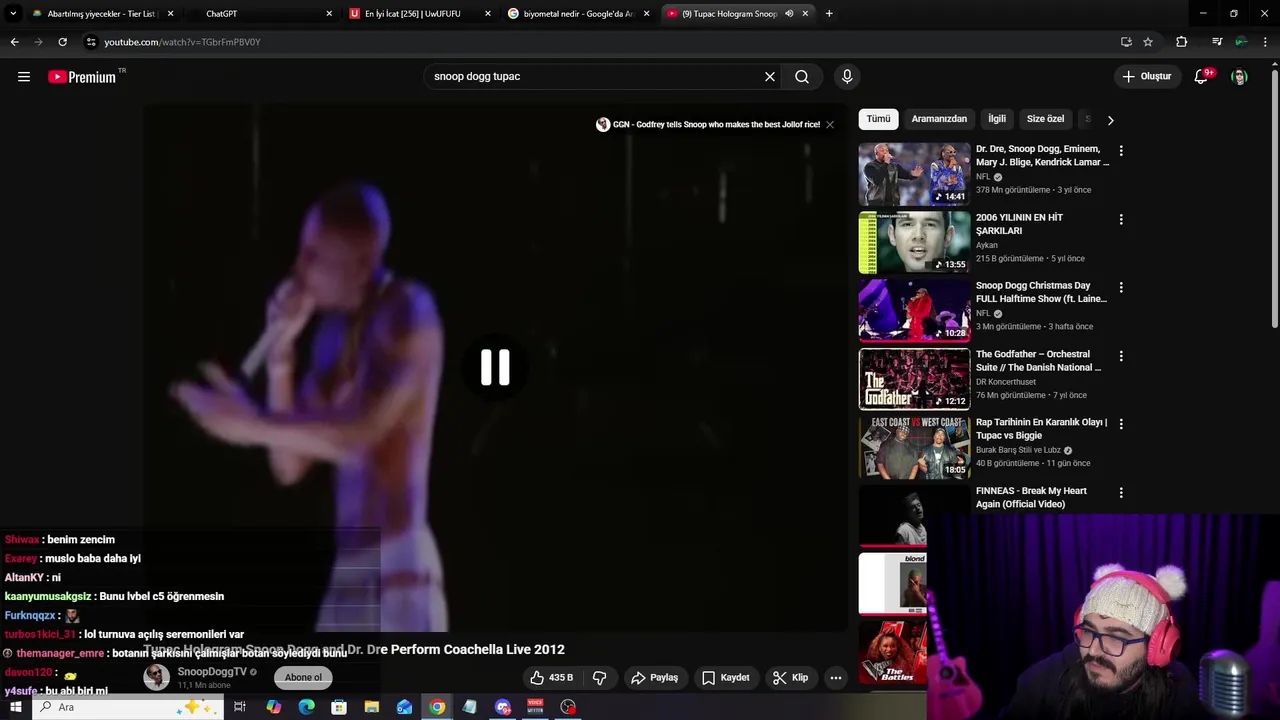Bookmark this page with star icon
1280x720 pixels.
(1148, 42)
